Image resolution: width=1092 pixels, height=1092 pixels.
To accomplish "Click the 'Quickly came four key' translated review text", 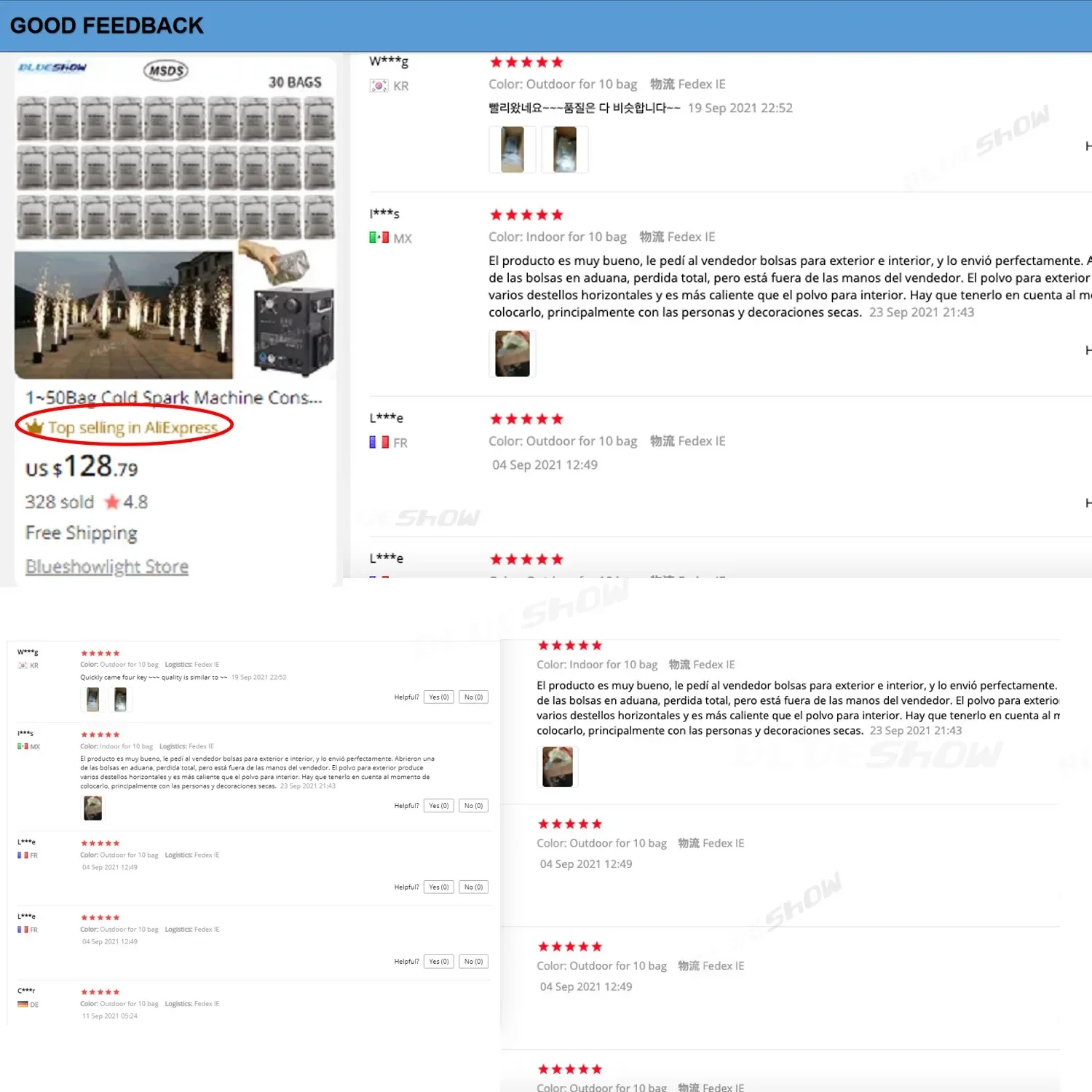I will coord(154,677).
